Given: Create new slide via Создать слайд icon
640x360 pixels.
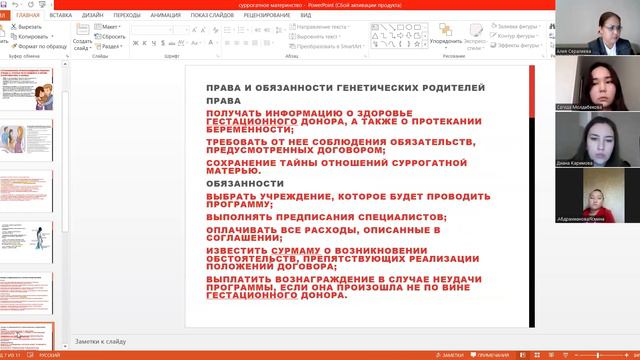Looking at the screenshot, I should point(82,29).
